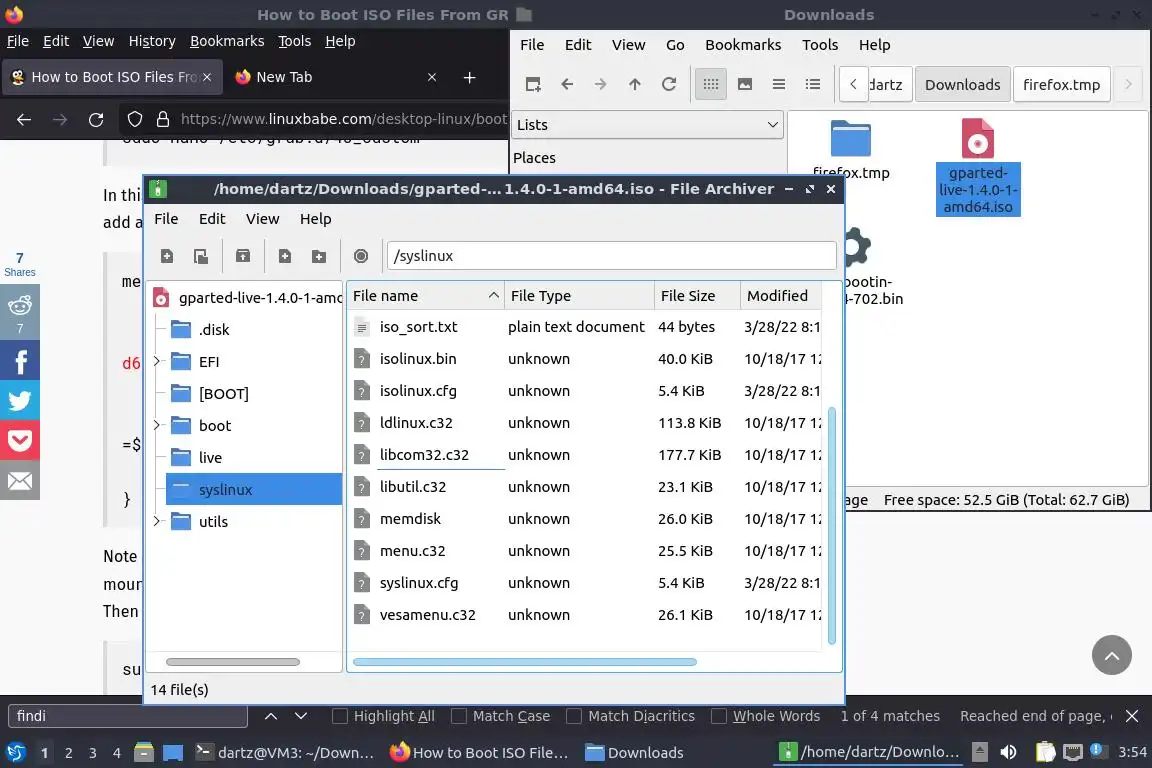Image resolution: width=1152 pixels, height=768 pixels.
Task: Go back in Downloads file manager
Action: click(x=566, y=84)
